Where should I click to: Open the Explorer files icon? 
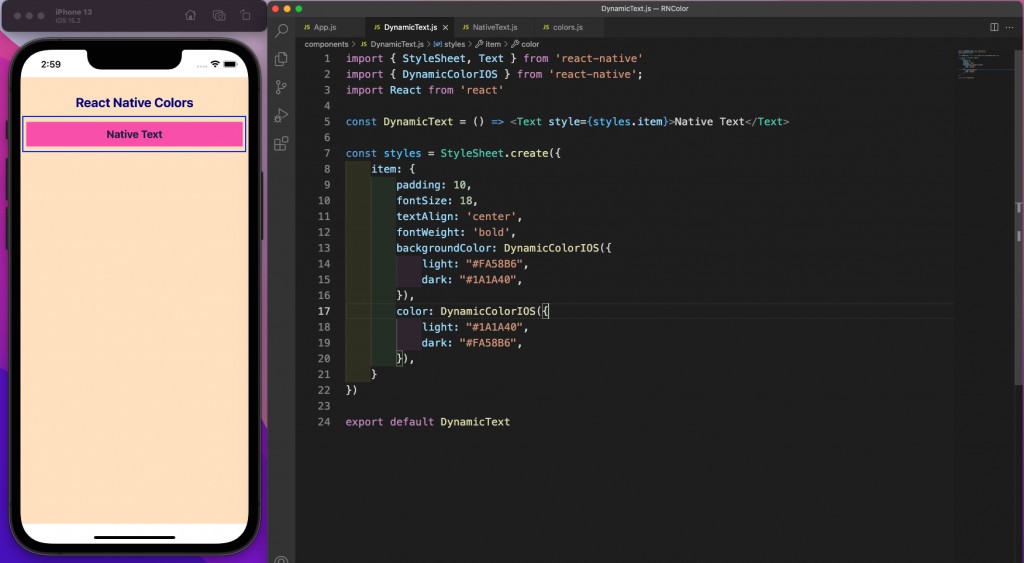281,59
